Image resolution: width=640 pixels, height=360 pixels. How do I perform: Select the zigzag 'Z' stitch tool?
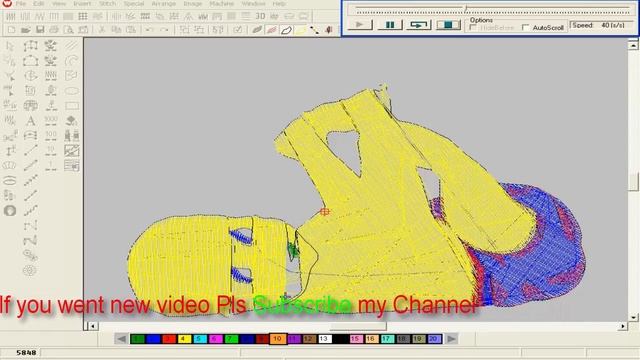click(x=31, y=240)
